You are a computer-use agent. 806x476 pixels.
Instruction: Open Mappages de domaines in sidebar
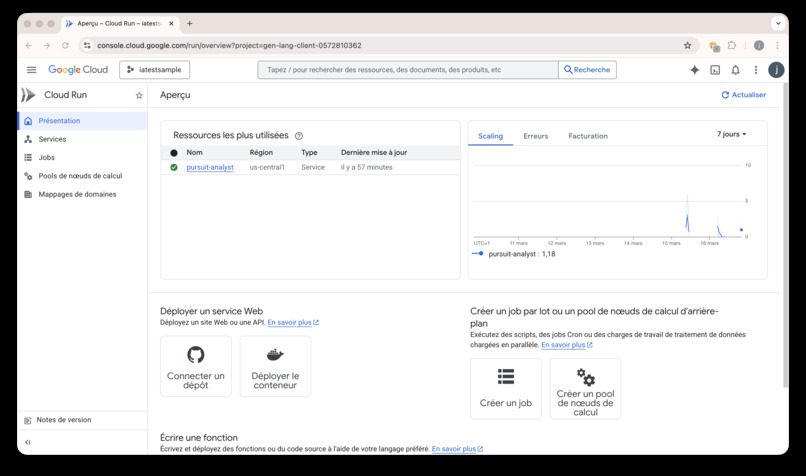[x=83, y=194]
